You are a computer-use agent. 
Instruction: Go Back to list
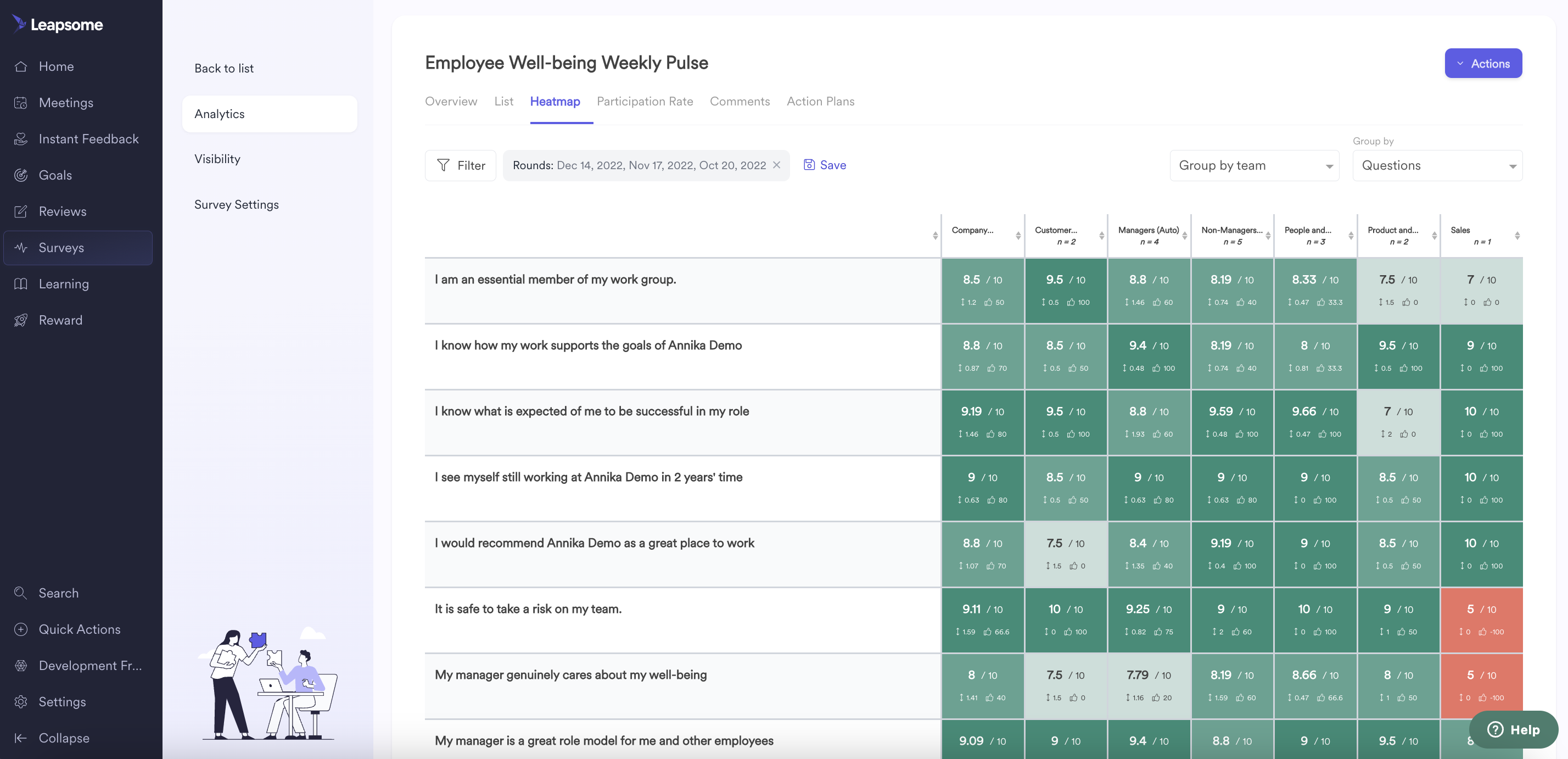point(224,68)
